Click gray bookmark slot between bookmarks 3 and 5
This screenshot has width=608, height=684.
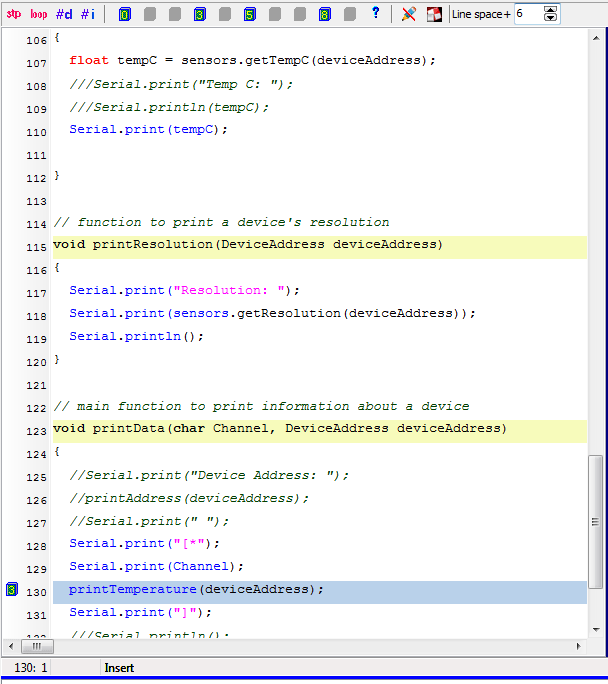tap(225, 14)
